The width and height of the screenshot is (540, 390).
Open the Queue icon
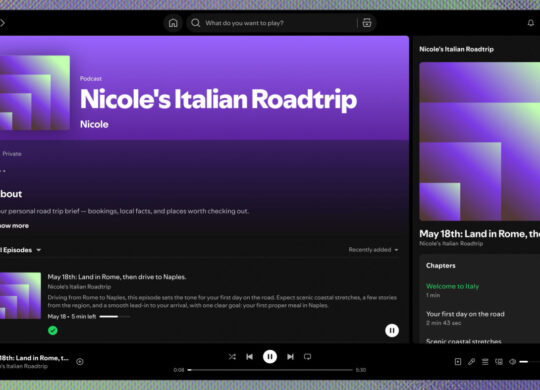(x=485, y=362)
